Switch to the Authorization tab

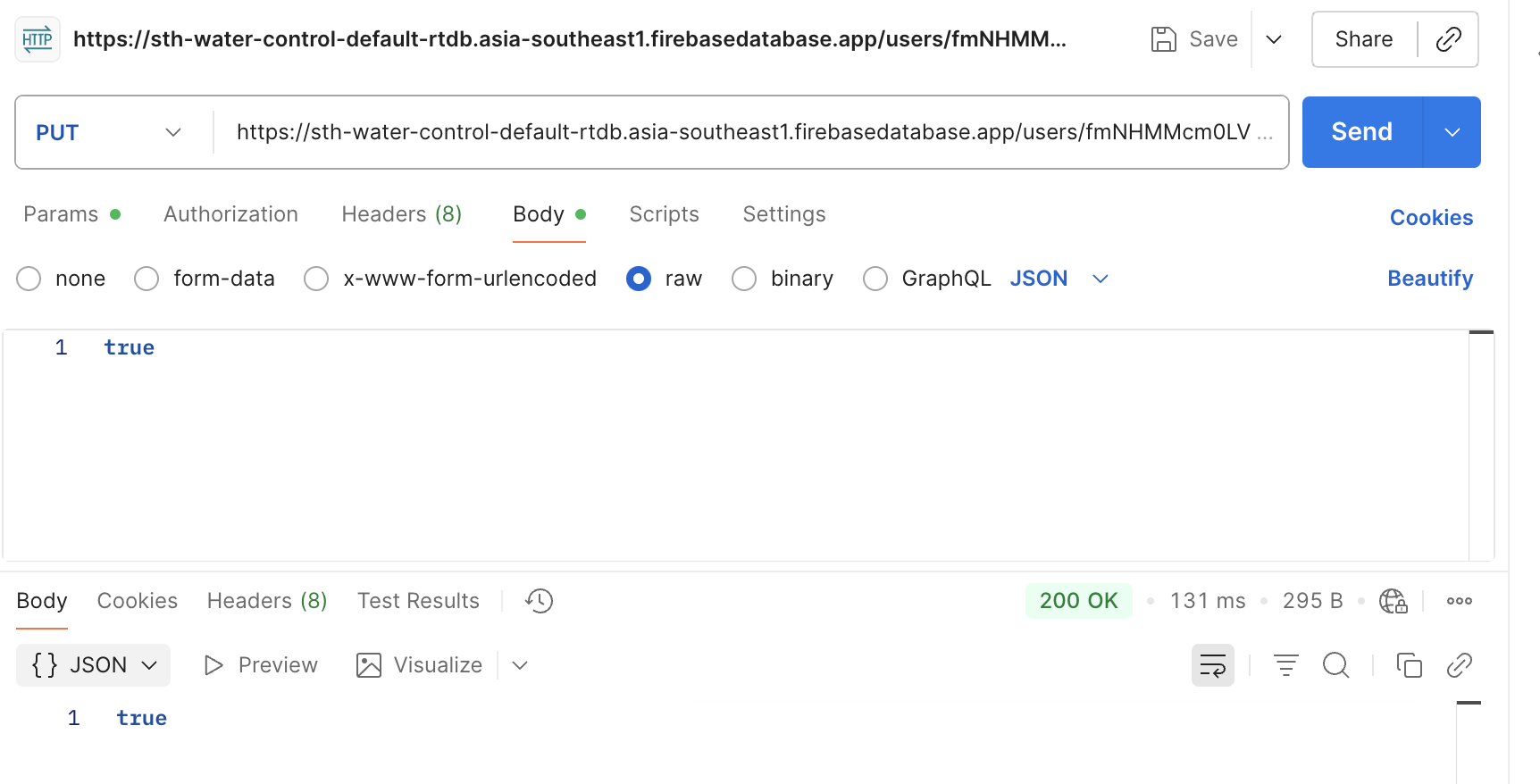click(x=230, y=214)
